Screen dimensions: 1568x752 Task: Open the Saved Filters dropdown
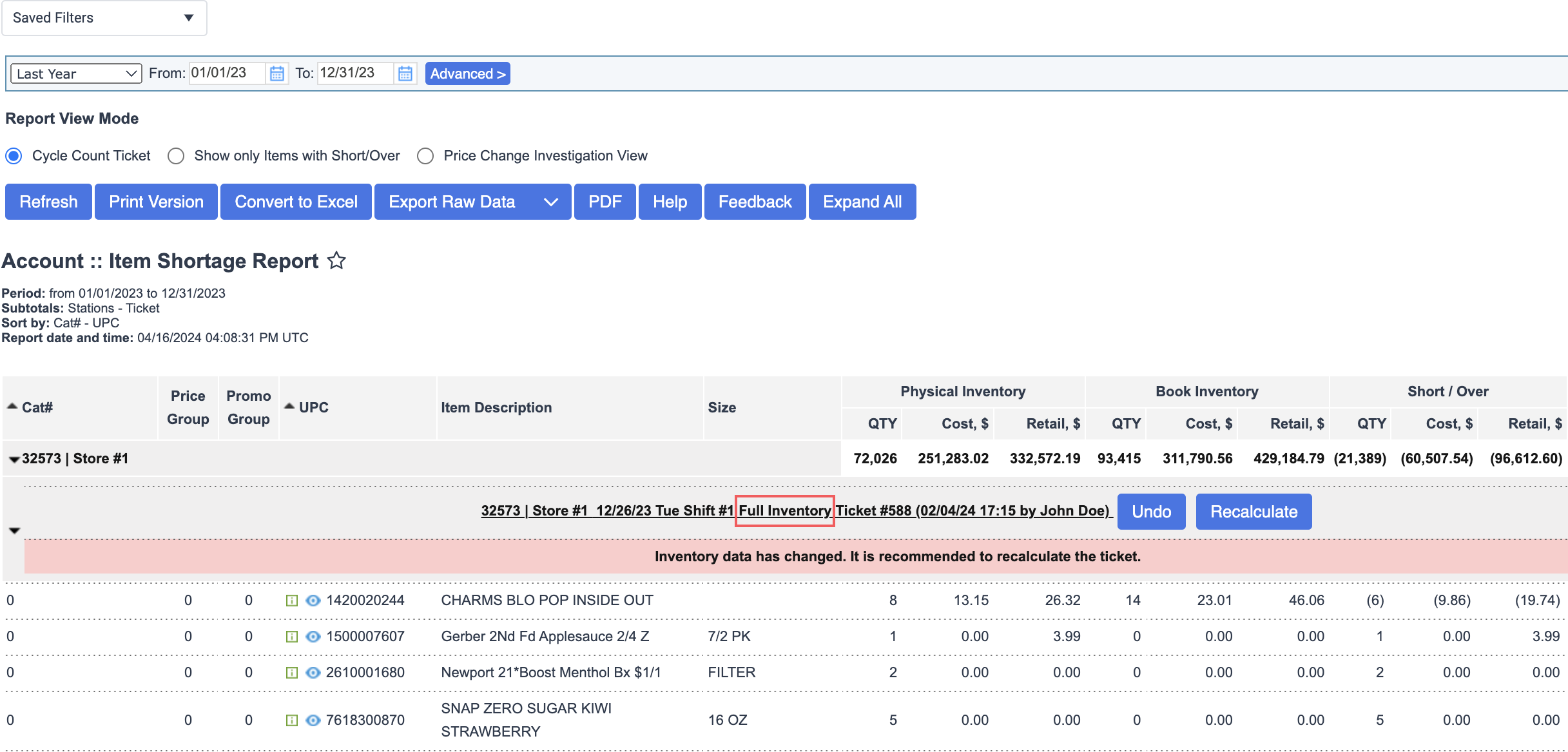click(104, 18)
